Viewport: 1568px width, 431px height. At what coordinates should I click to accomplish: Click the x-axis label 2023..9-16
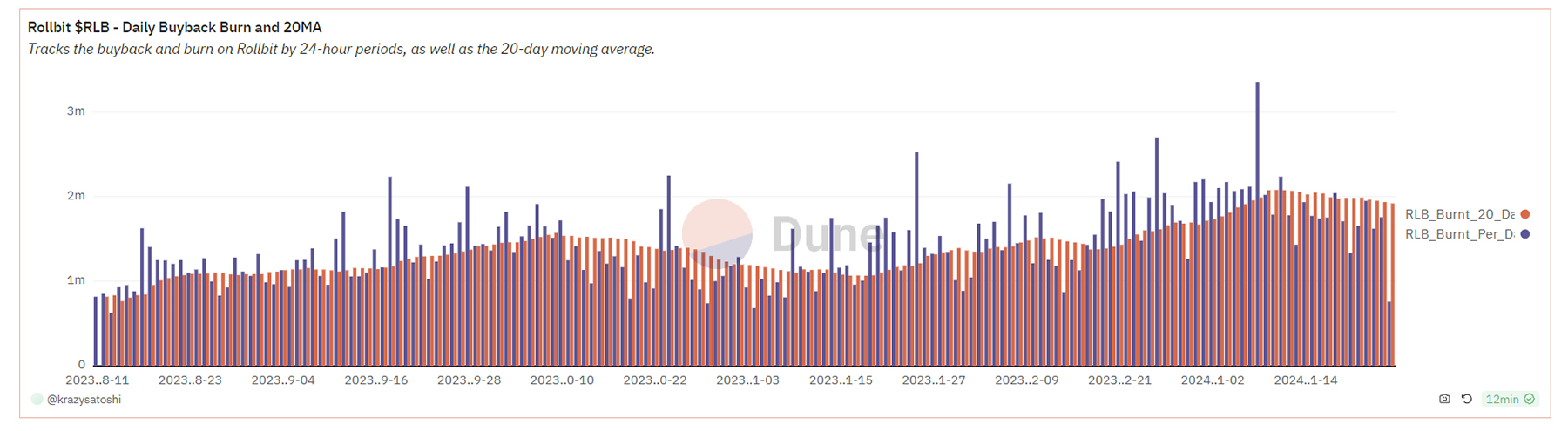(x=375, y=380)
